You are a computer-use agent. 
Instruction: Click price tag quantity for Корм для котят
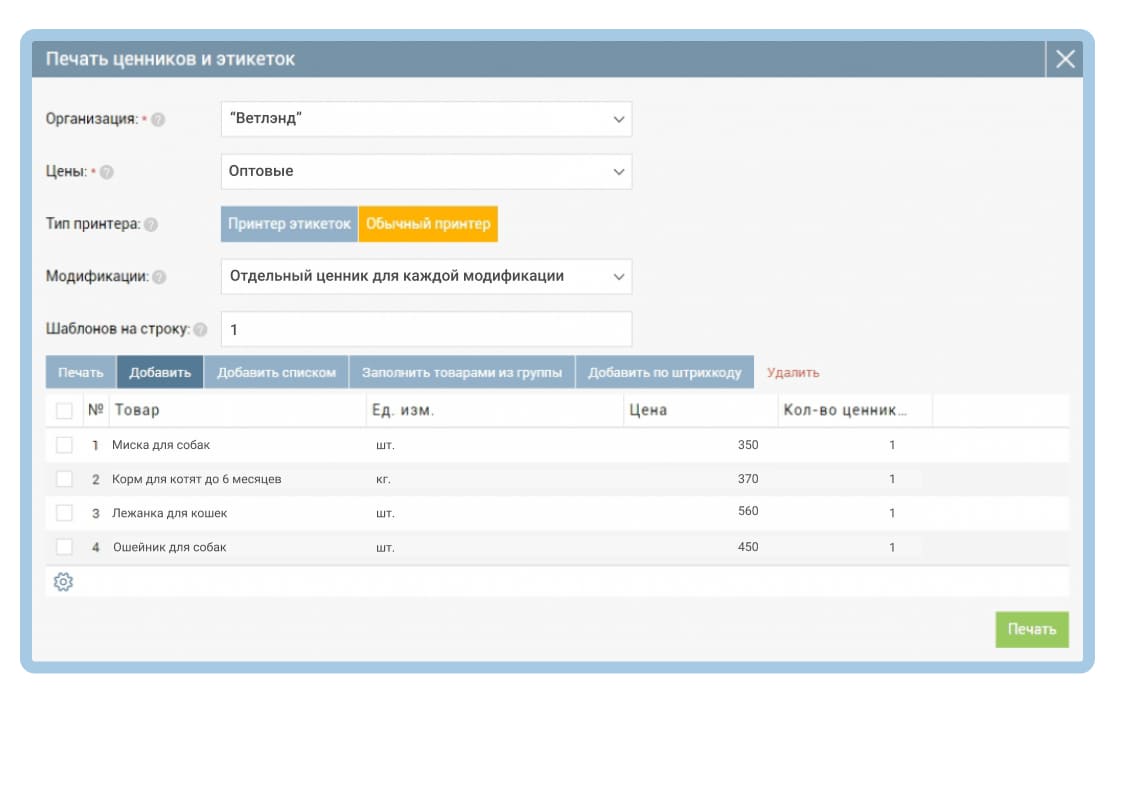click(x=892, y=479)
